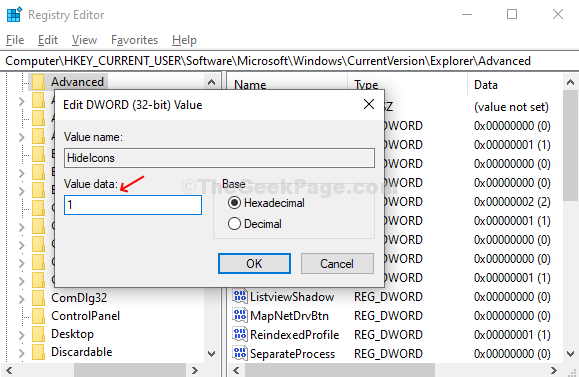Select the Discardable key in tree
The width and height of the screenshot is (579, 377).
(x=82, y=352)
